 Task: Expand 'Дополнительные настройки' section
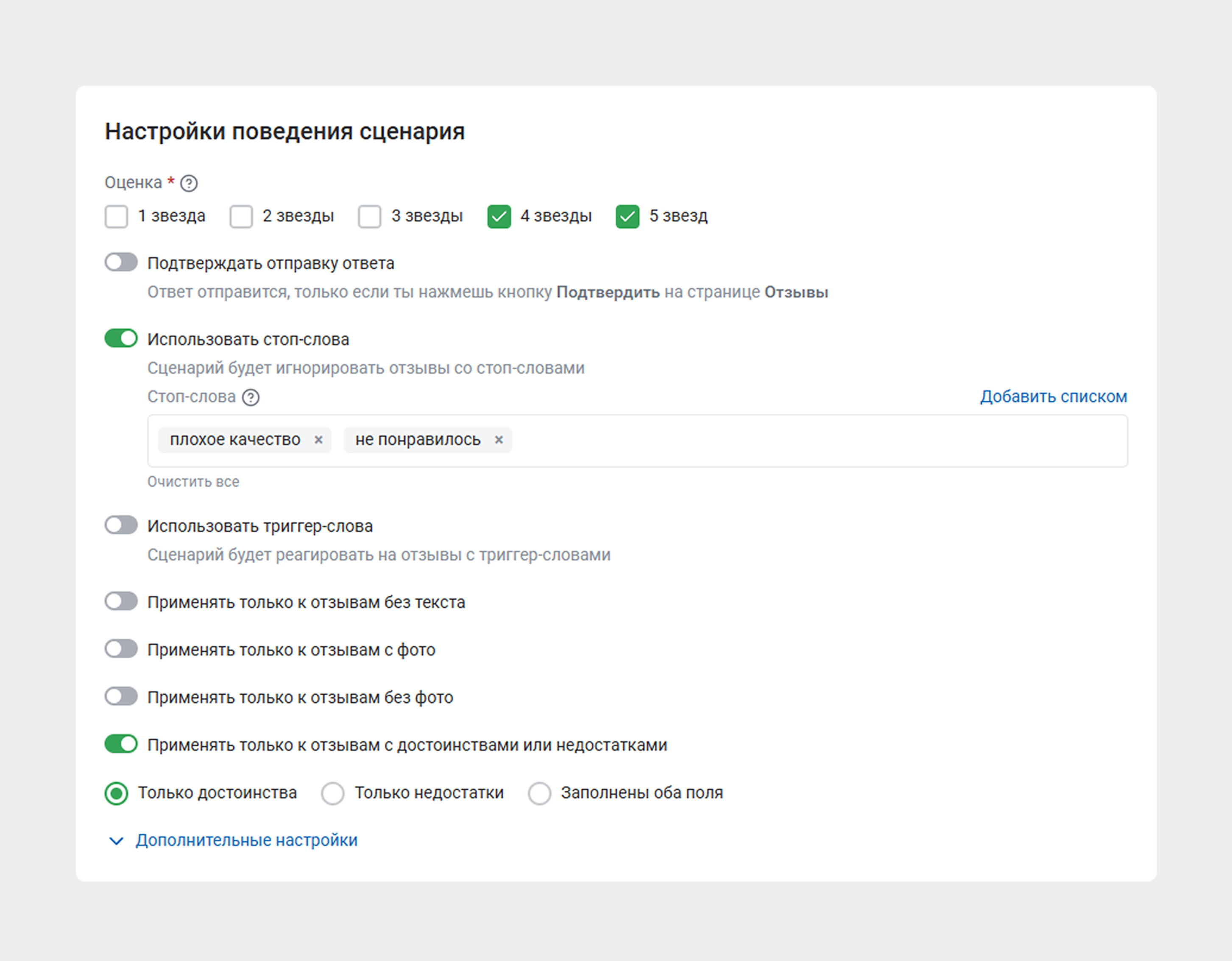pos(246,840)
